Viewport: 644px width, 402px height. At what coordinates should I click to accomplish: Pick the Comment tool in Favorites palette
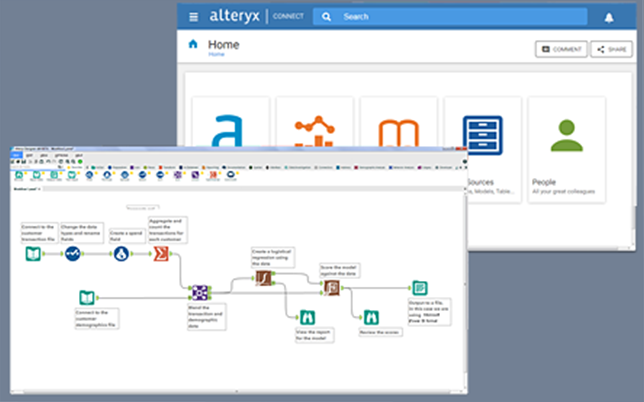(230, 175)
